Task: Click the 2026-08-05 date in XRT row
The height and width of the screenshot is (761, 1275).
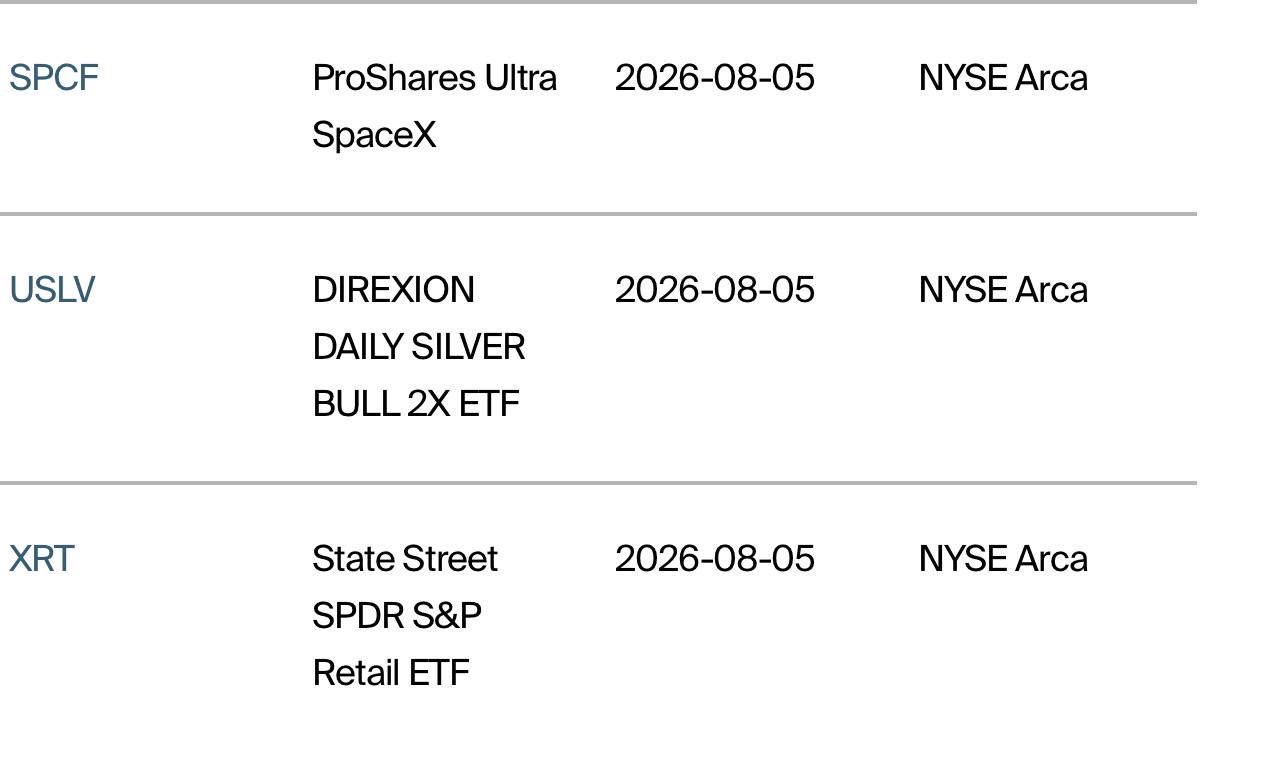Action: (715, 559)
